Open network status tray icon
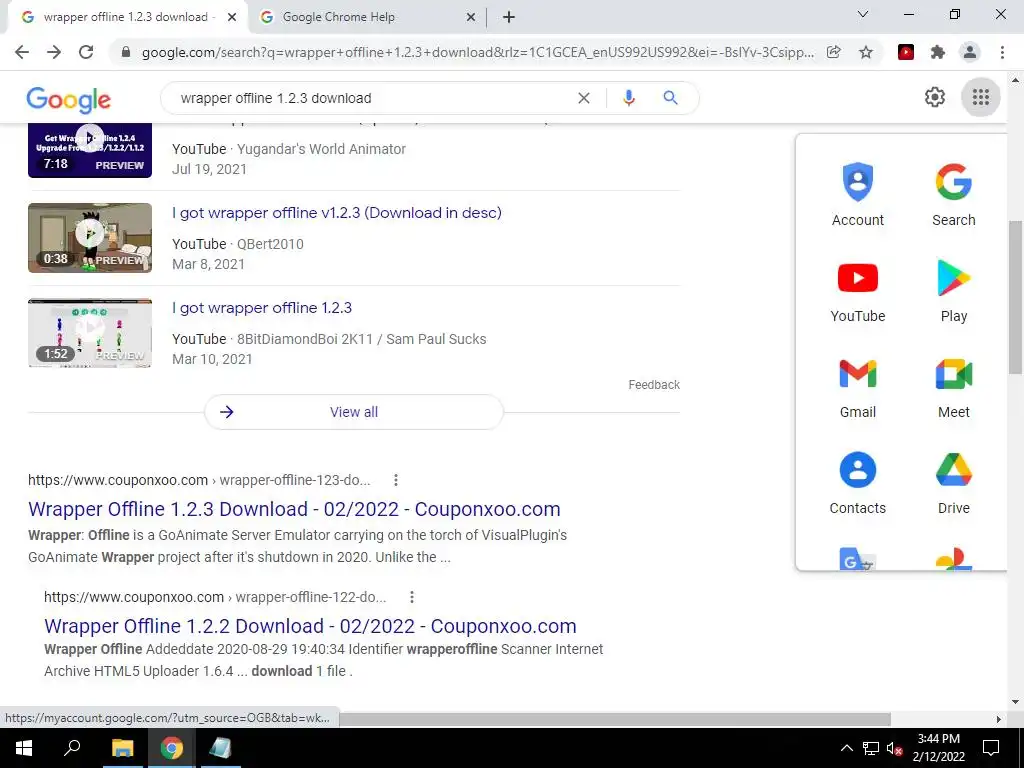The image size is (1024, 768). coord(871,748)
